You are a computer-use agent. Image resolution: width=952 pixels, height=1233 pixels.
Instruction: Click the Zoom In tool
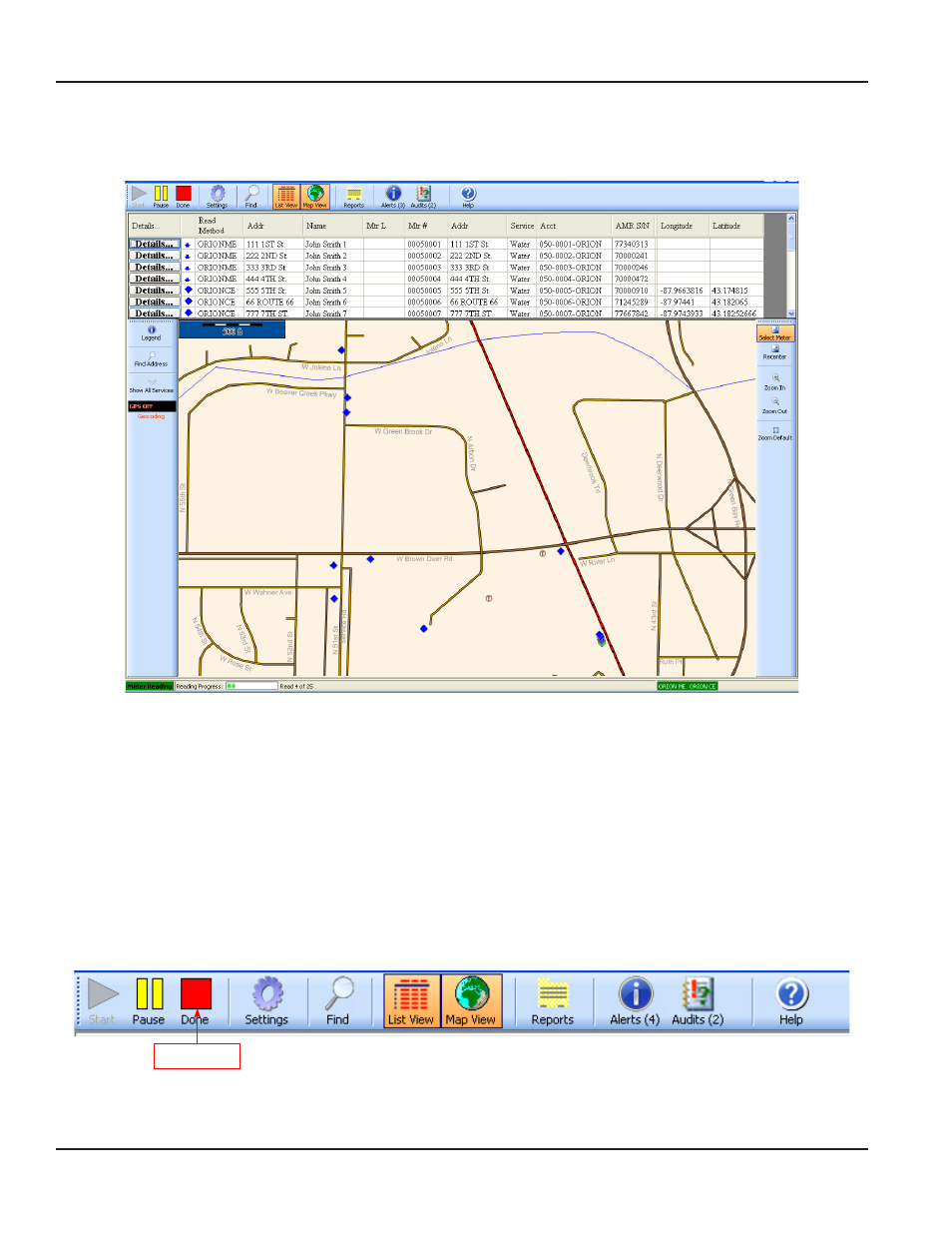(775, 382)
